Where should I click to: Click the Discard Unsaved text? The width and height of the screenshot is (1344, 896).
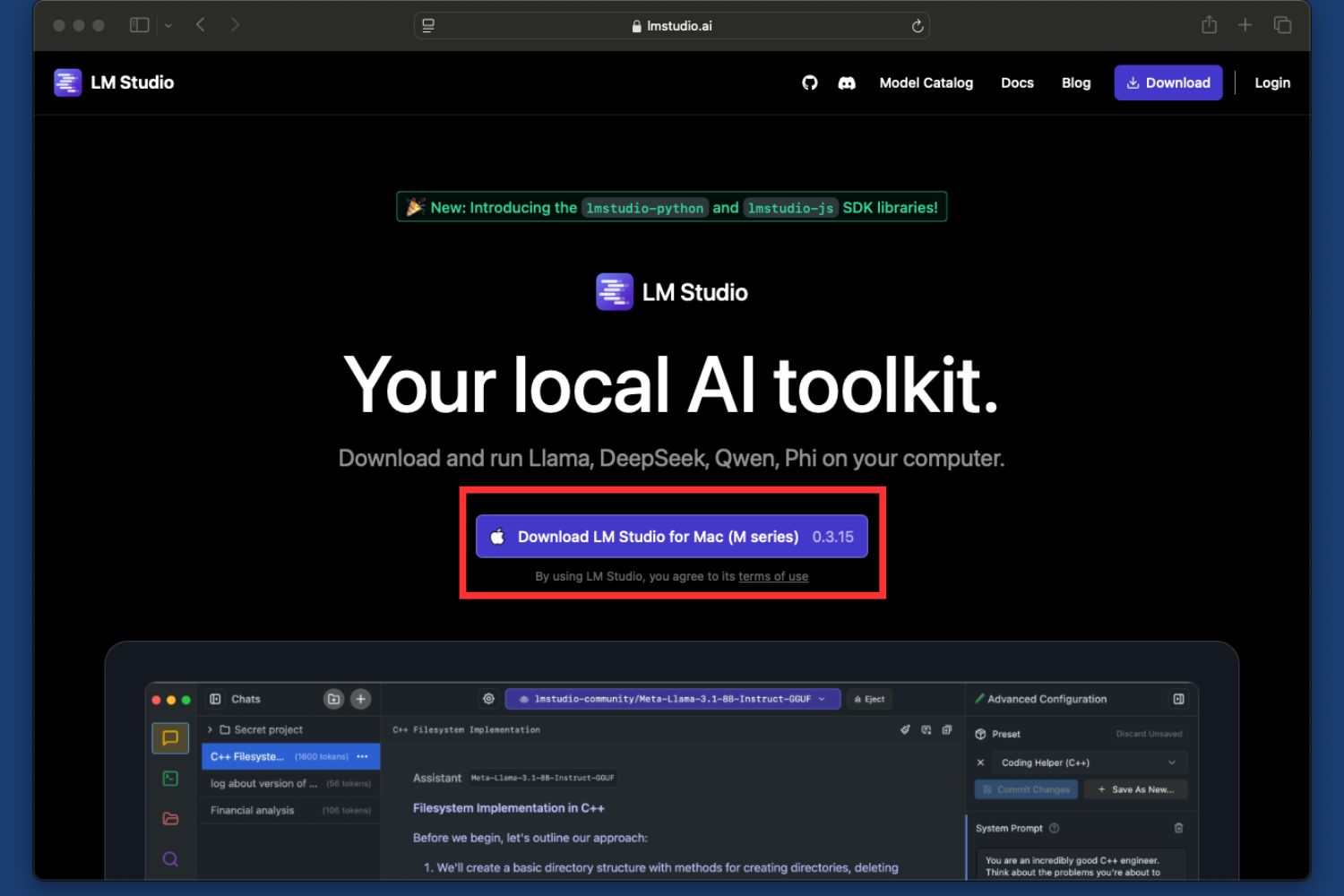pos(1149,734)
